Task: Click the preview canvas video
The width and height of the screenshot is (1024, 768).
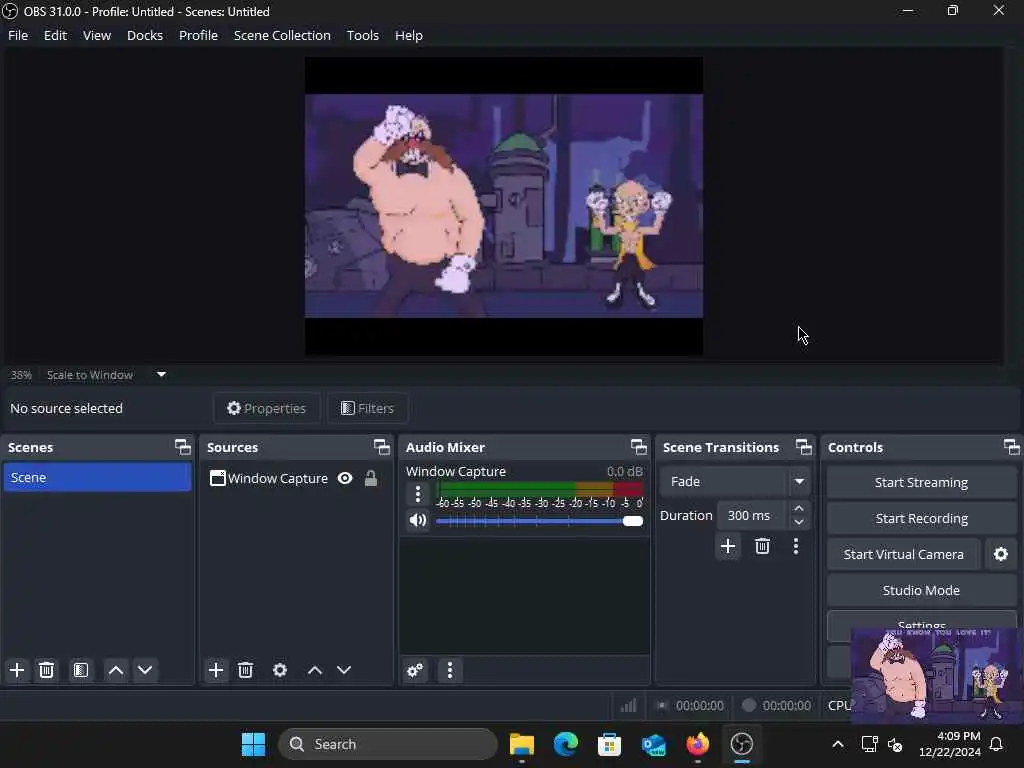Action: coord(504,206)
